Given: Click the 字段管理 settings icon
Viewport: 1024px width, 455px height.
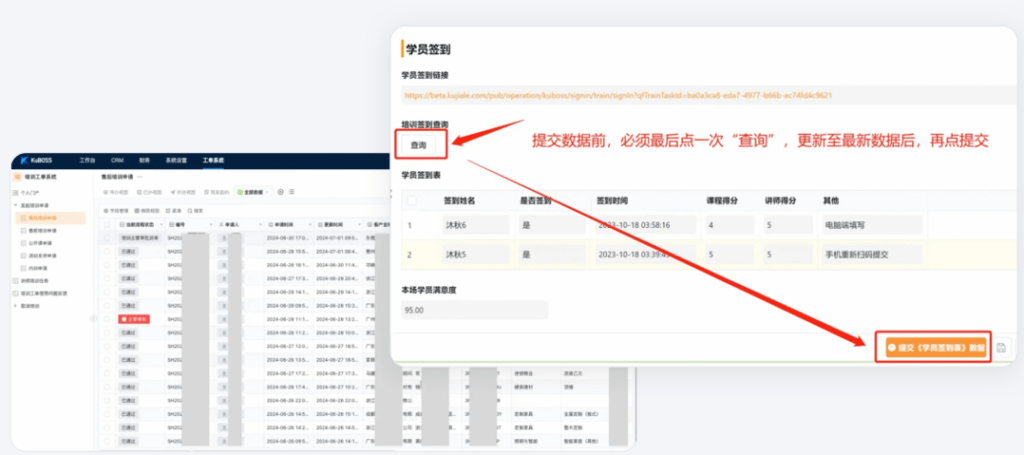Looking at the screenshot, I should point(104,210).
